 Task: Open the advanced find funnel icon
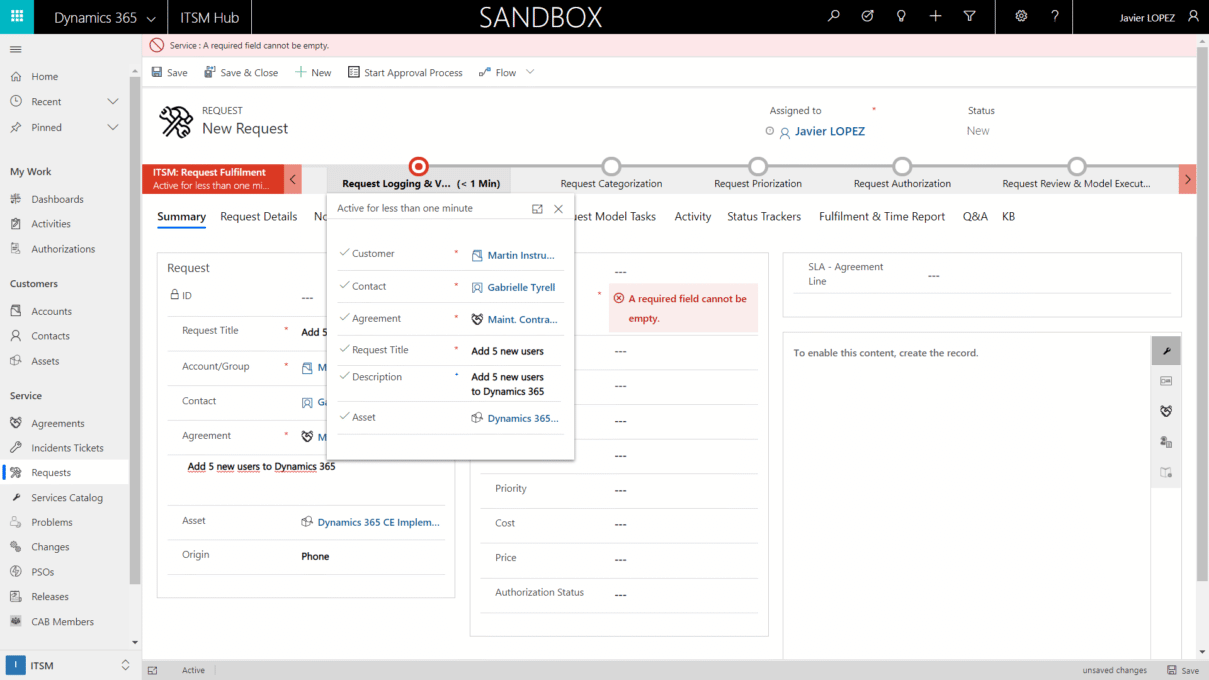(969, 17)
